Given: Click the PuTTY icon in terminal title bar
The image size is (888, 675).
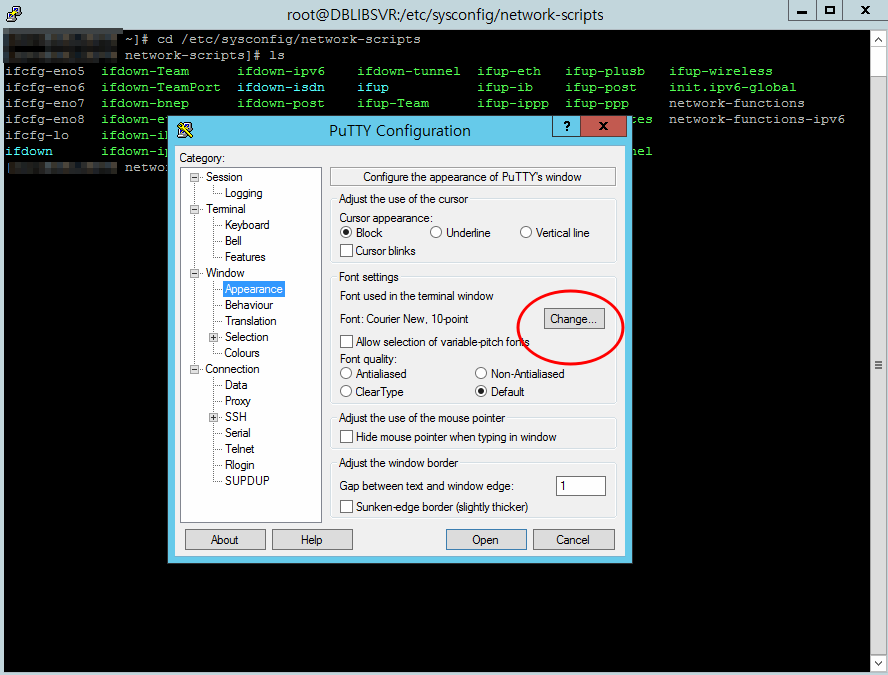Looking at the screenshot, I should (x=14, y=13).
